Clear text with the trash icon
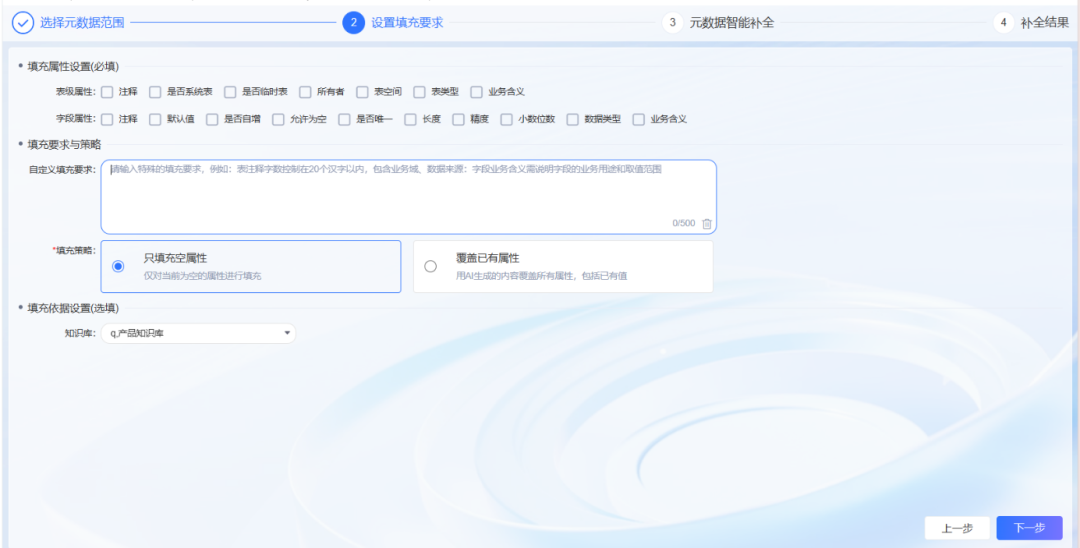 pyautogui.click(x=707, y=223)
